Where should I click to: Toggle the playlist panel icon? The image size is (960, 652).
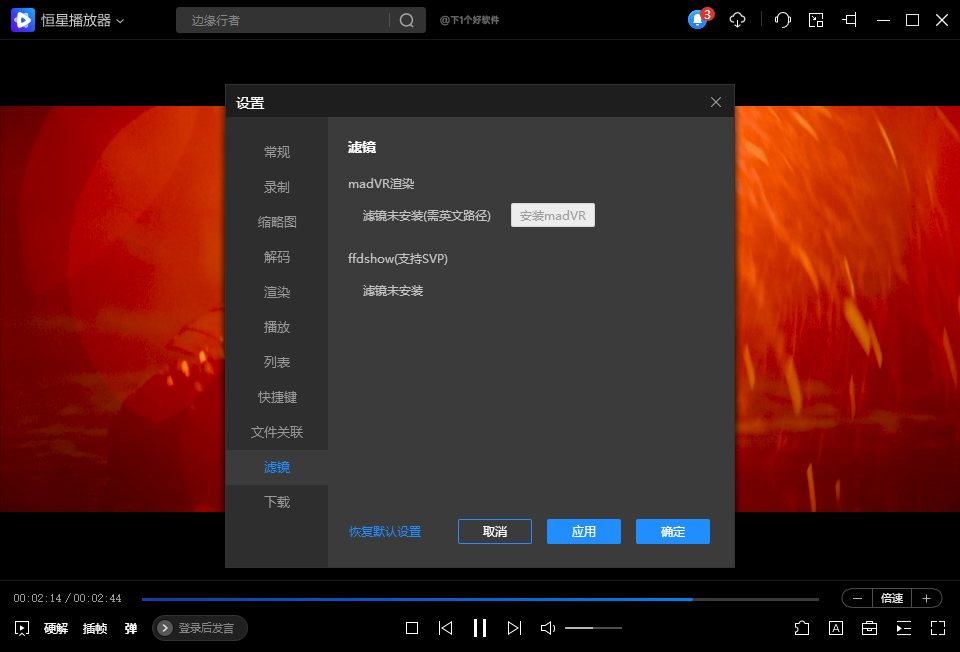[904, 628]
